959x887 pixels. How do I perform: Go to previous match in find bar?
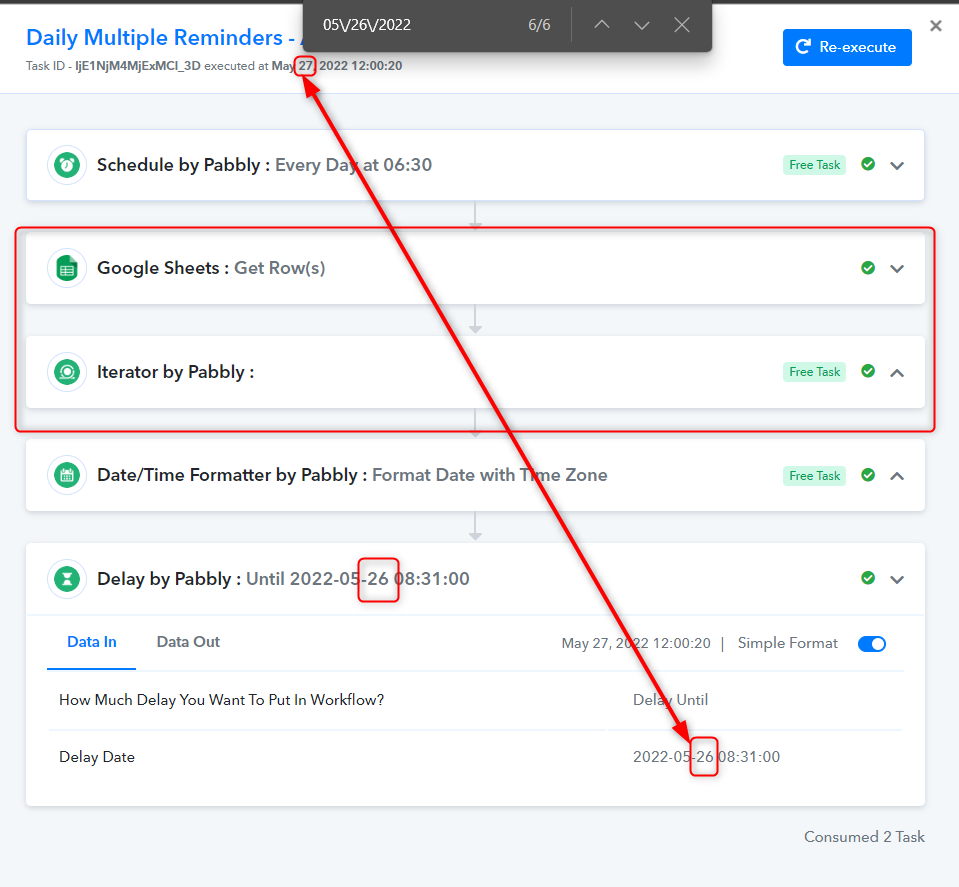tap(602, 24)
